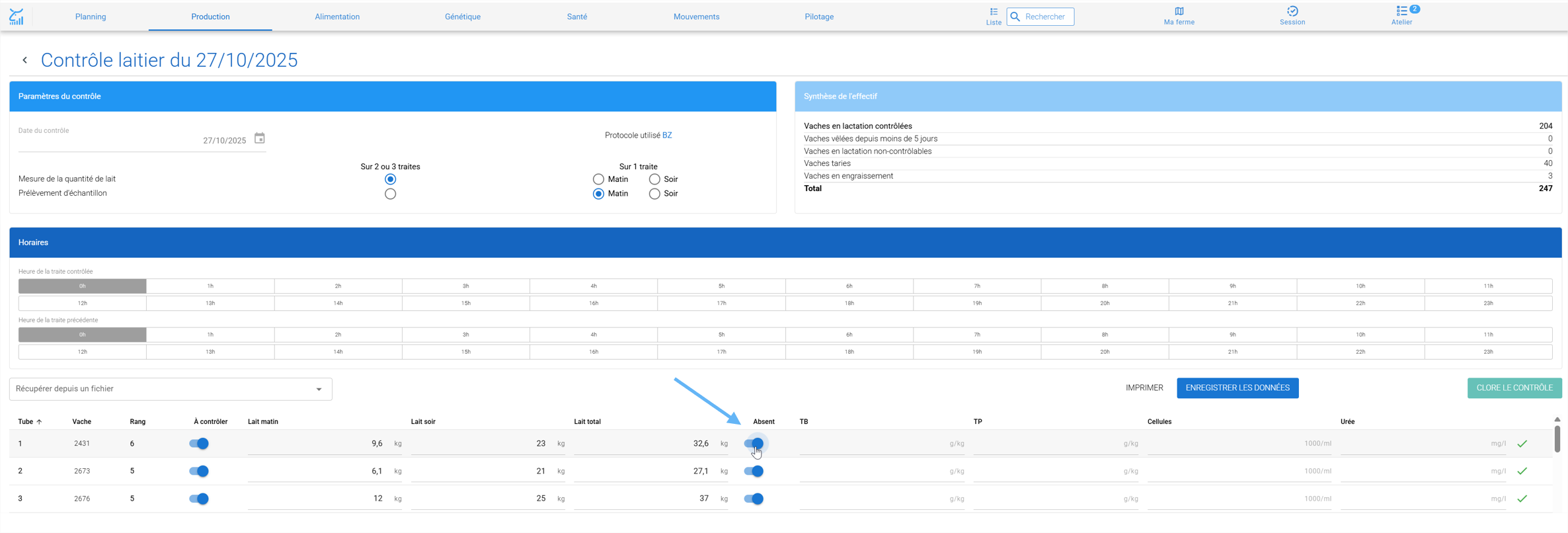Click the green checkmark on tube 2 row

click(x=1522, y=471)
